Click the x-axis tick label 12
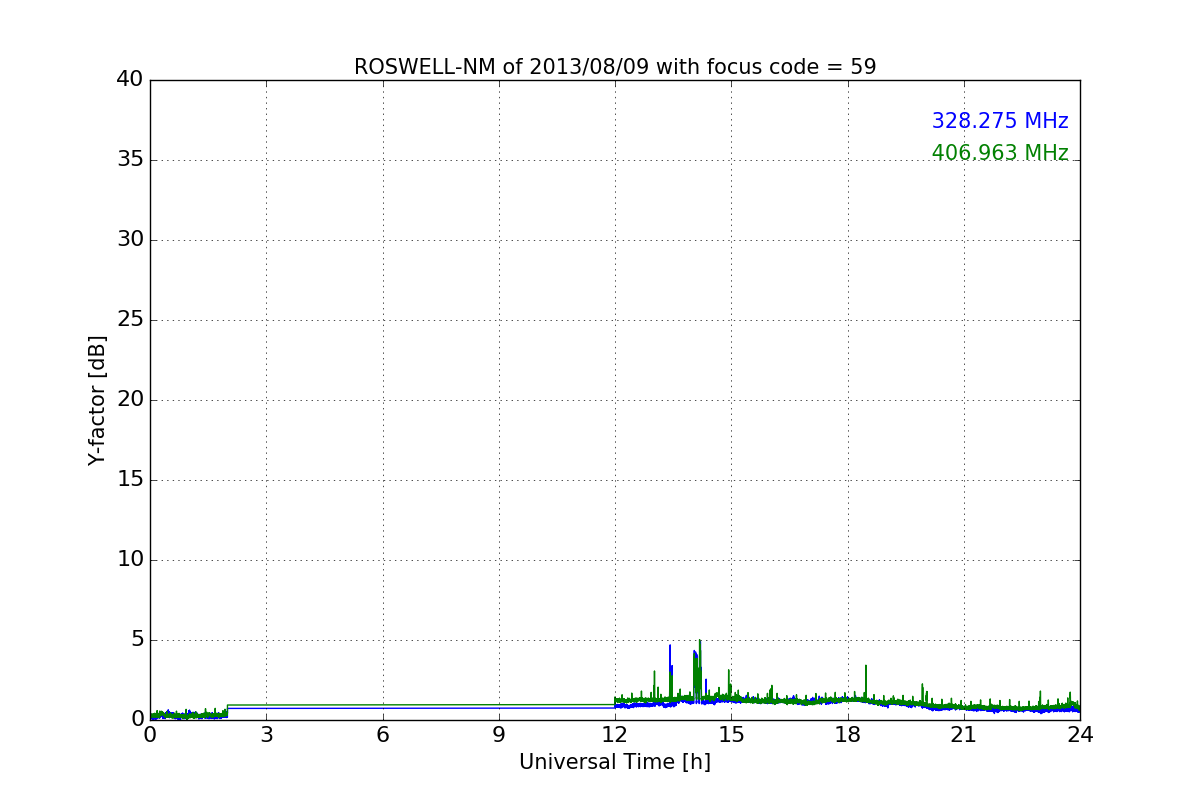Image resolution: width=1200 pixels, height=800 pixels. click(615, 734)
